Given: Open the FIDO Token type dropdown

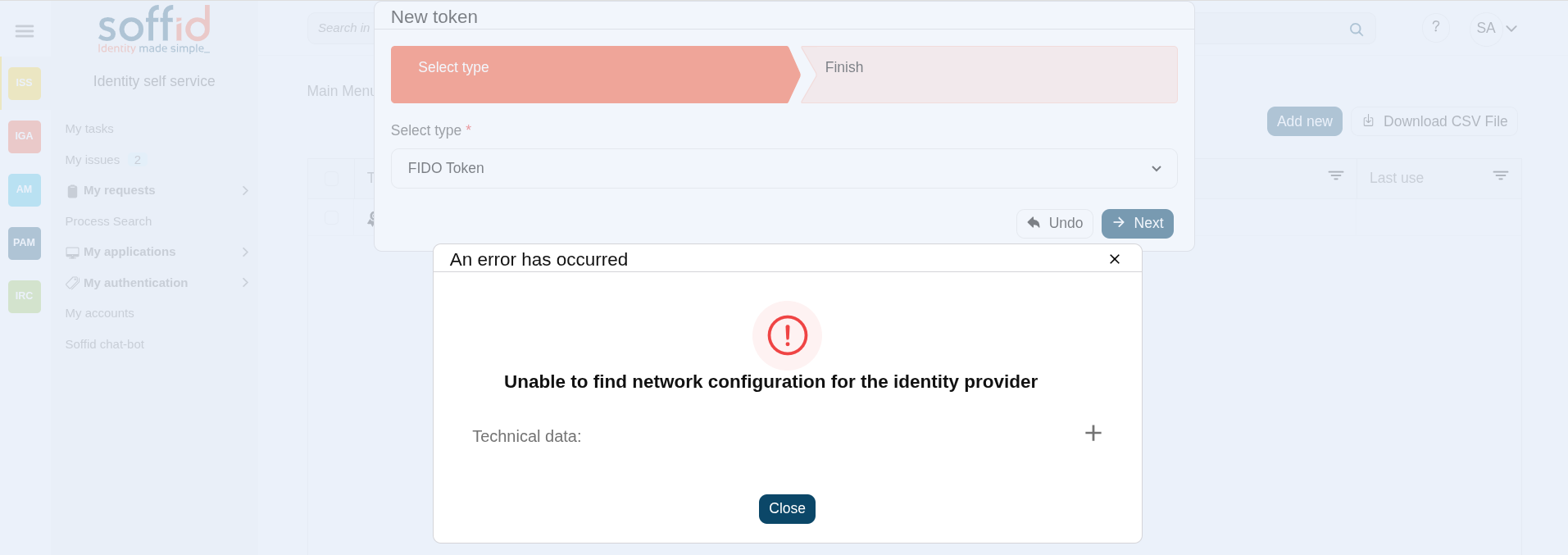Looking at the screenshot, I should click(x=784, y=168).
